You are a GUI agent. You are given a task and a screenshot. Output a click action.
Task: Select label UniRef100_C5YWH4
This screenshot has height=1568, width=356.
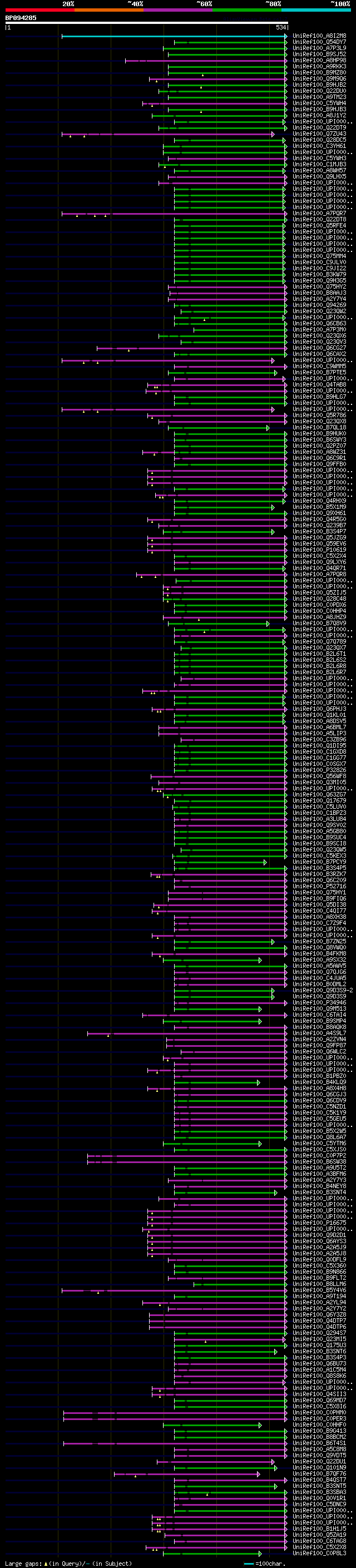point(319,103)
